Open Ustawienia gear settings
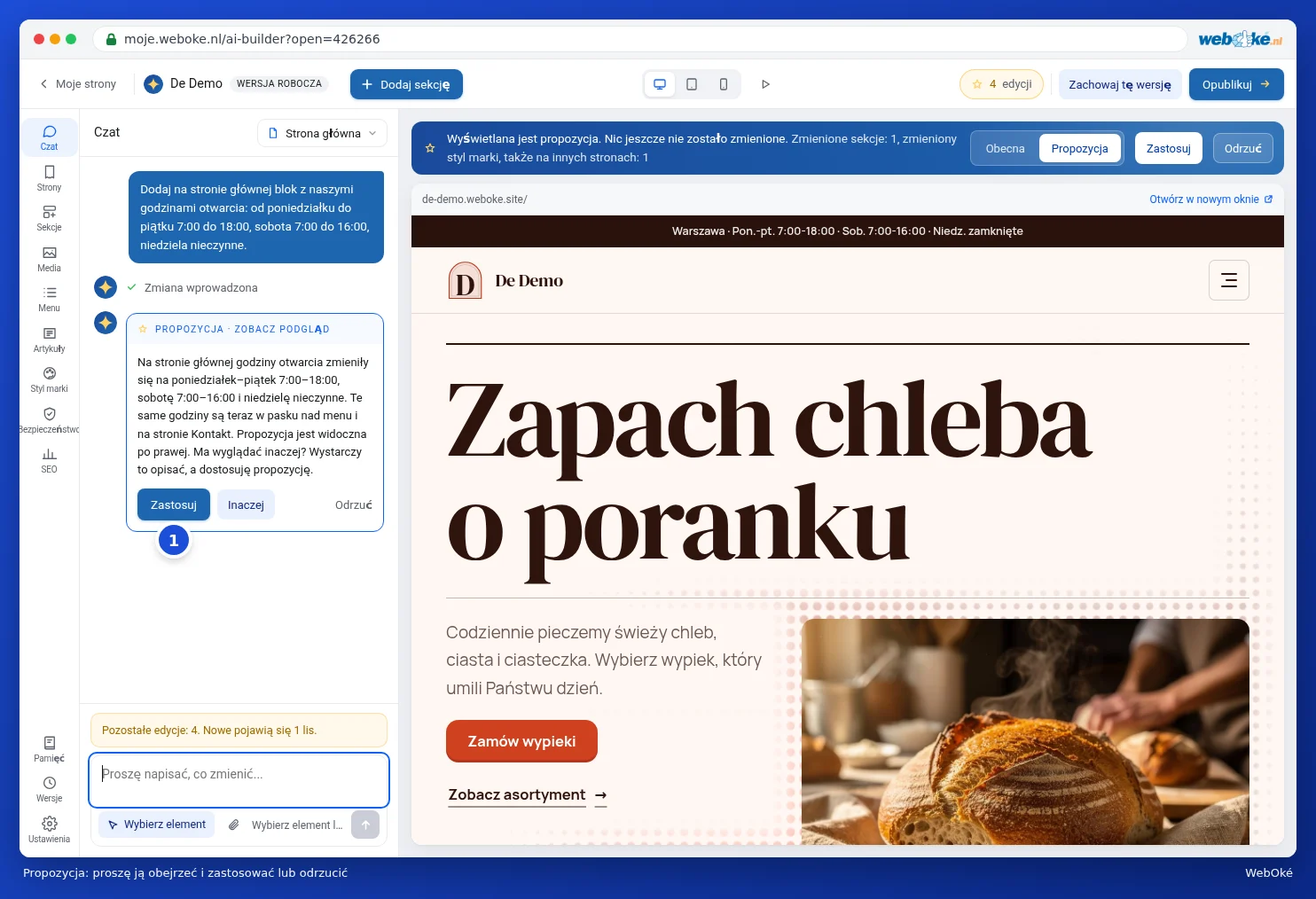The image size is (1316, 899). pyautogui.click(x=49, y=830)
